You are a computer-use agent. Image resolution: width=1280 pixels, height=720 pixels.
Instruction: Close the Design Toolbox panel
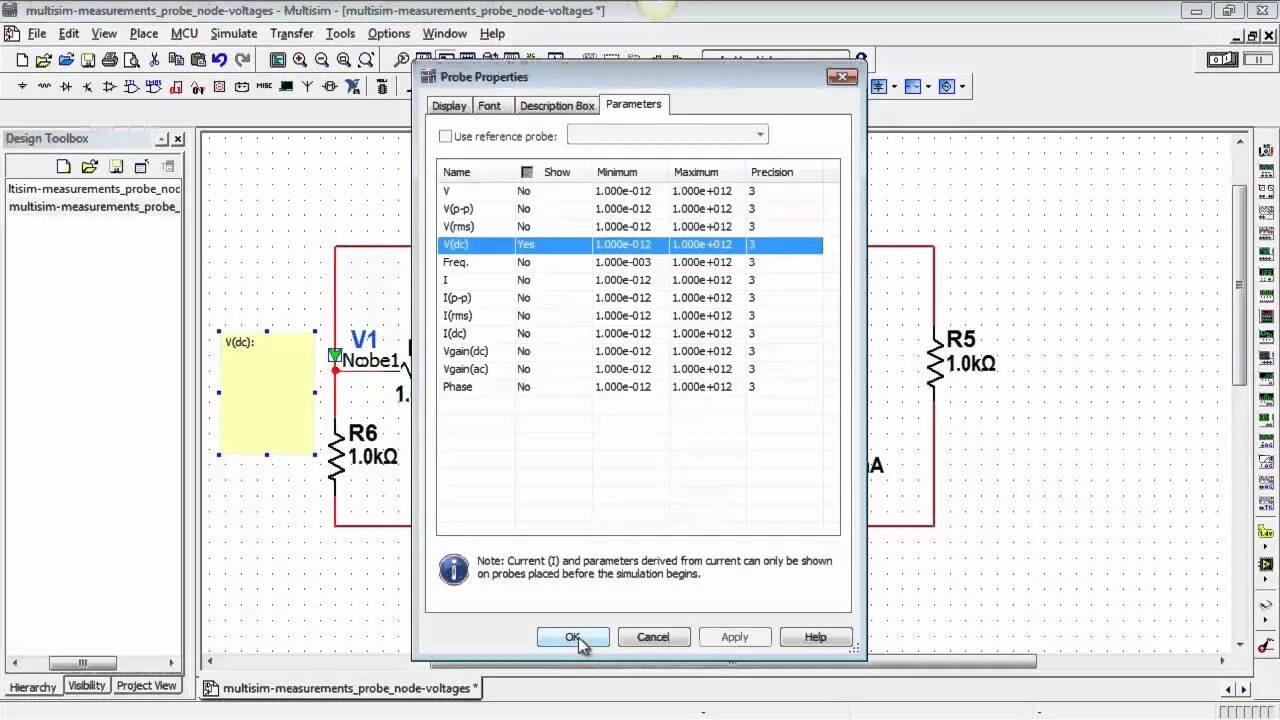178,139
